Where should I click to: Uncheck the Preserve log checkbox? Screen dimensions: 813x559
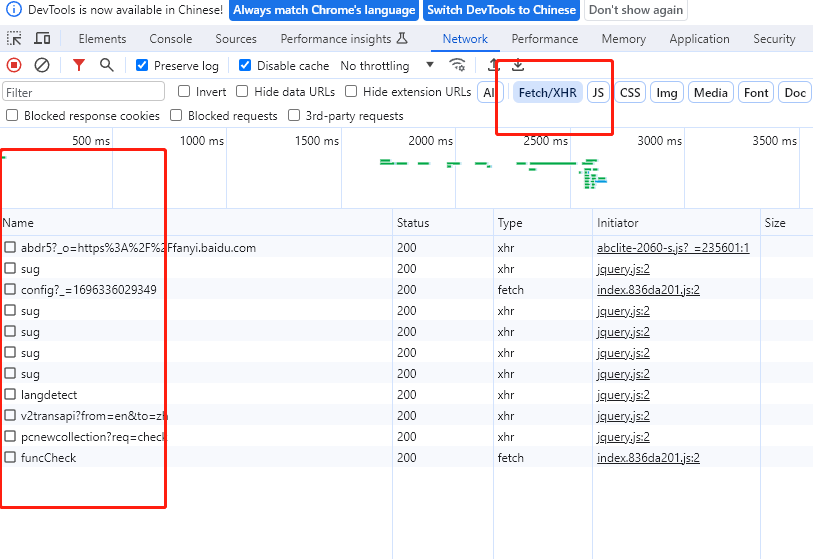click(x=142, y=66)
